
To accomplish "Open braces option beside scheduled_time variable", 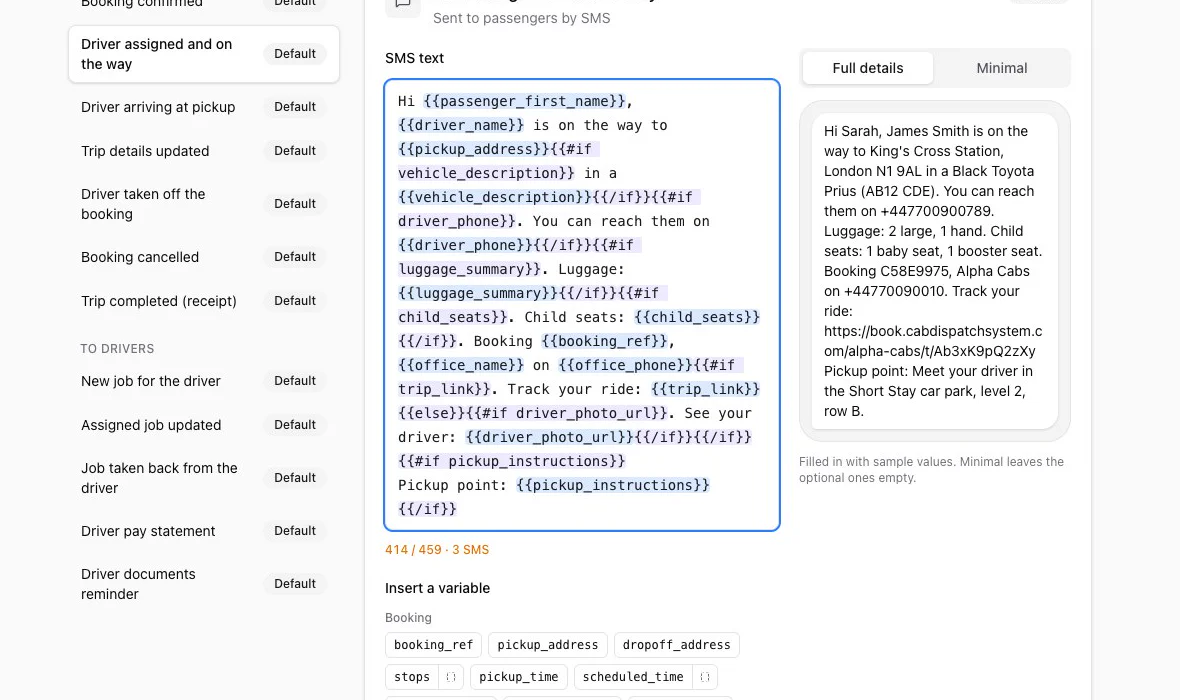I will point(704,677).
